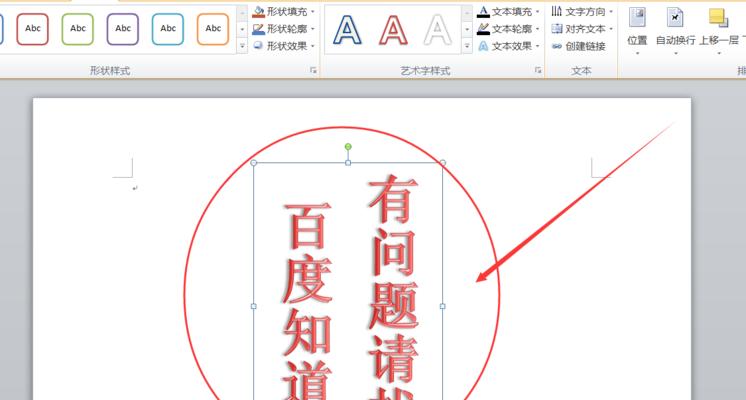This screenshot has width=746, height=400.
Task: Open the 文本轮廓 dropdown arrow
Action: point(538,29)
